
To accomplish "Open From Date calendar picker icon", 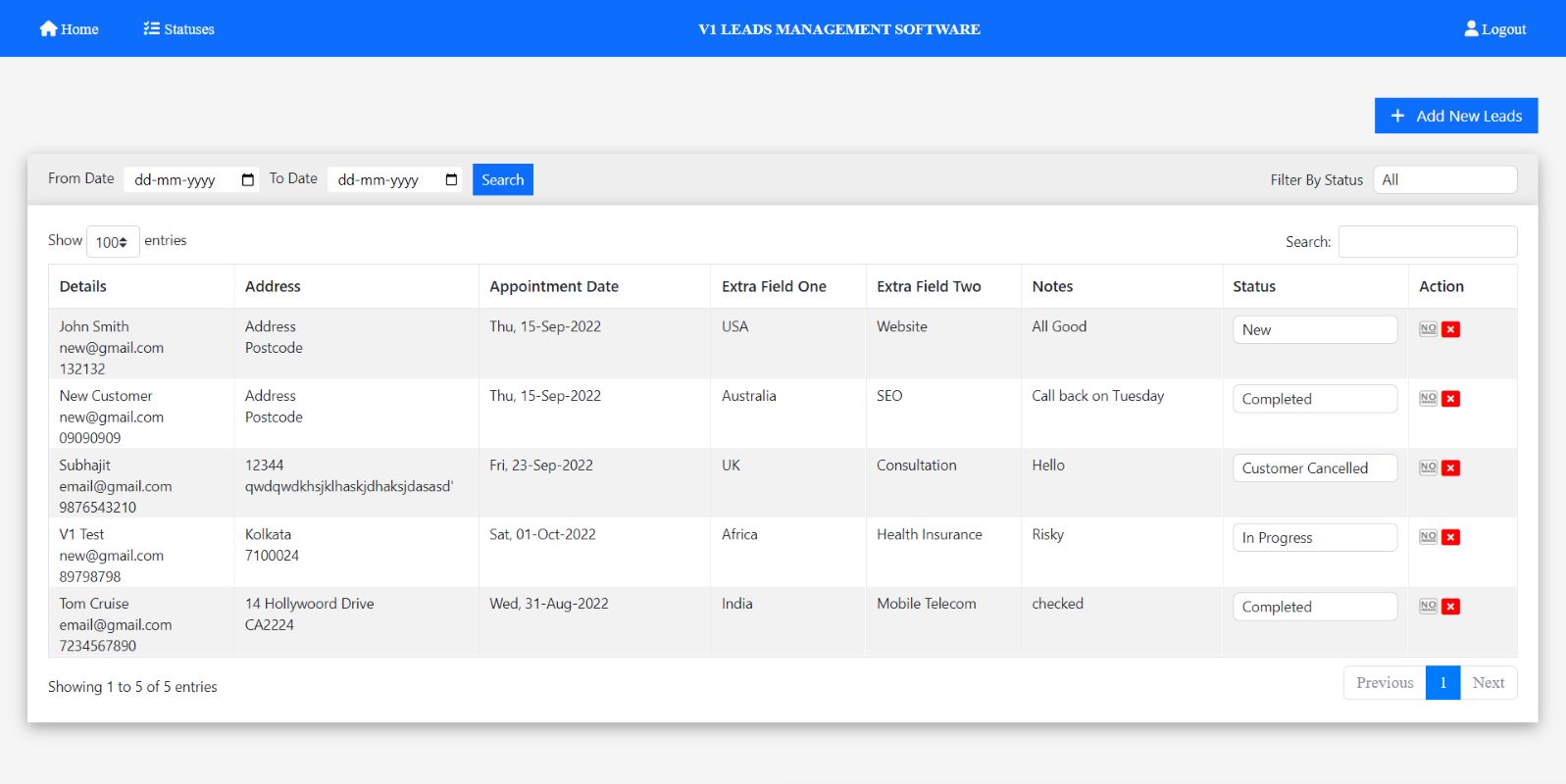I will (x=248, y=180).
